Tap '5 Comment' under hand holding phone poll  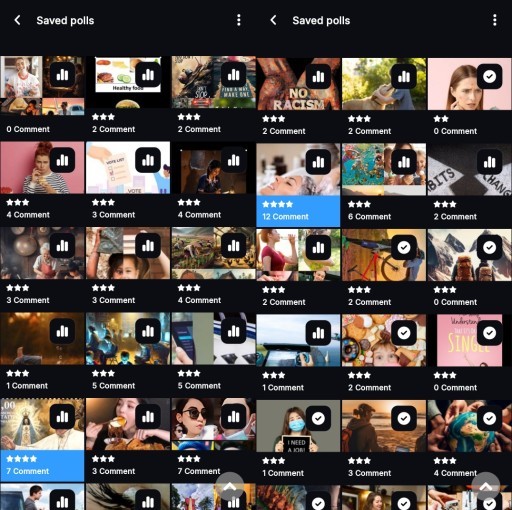(x=199, y=386)
